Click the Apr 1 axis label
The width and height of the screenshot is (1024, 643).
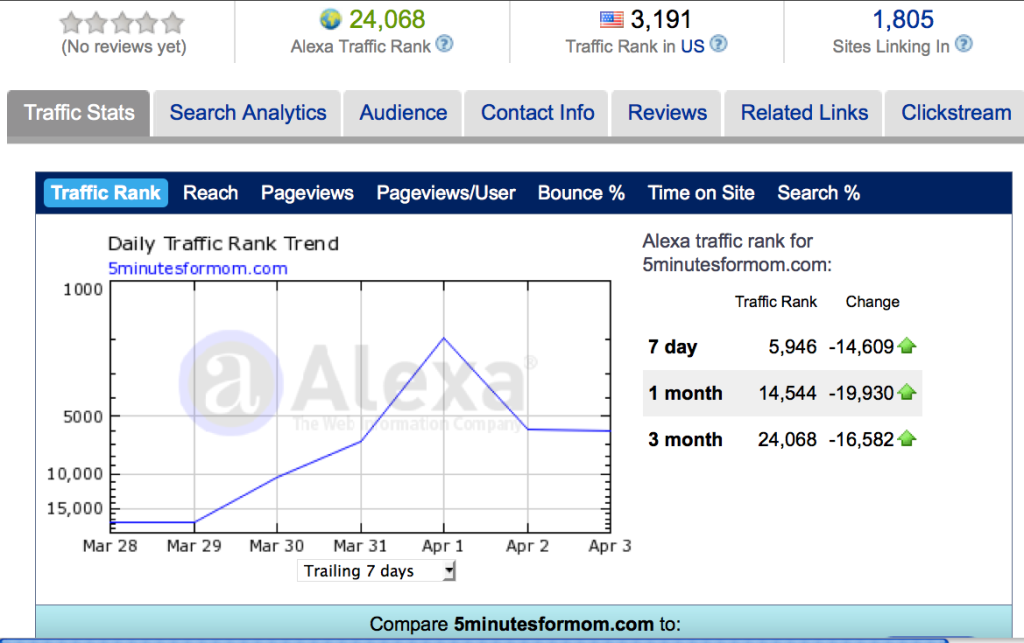point(443,546)
